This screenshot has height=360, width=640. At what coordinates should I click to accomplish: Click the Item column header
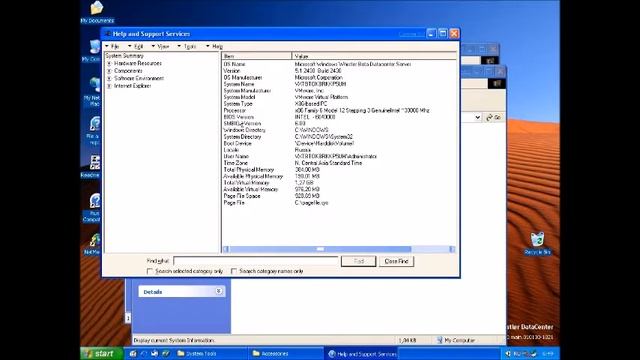pos(257,56)
